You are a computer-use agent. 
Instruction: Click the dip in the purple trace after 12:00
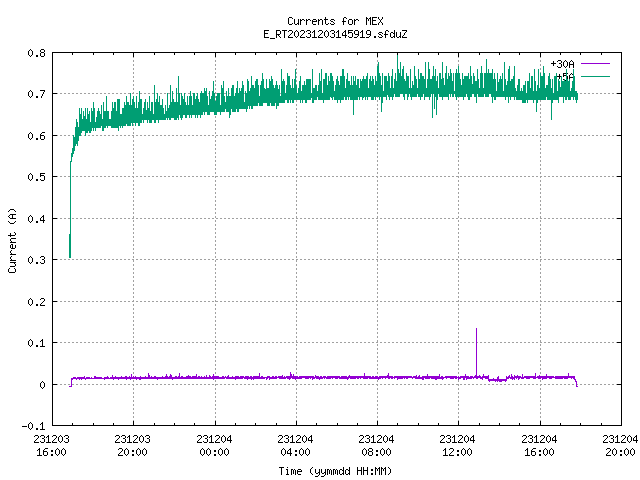498,380
